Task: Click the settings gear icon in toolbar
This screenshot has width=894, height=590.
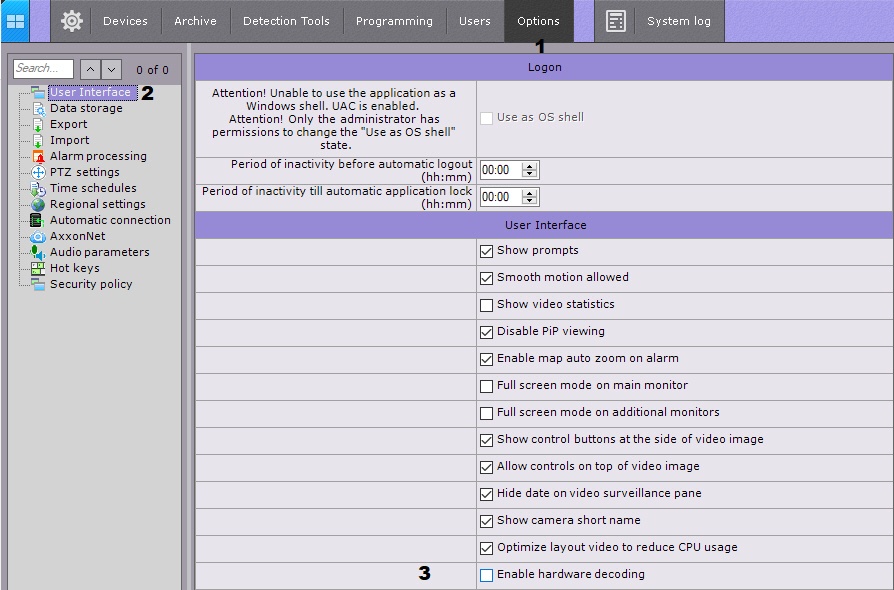Action: pyautogui.click(x=71, y=21)
